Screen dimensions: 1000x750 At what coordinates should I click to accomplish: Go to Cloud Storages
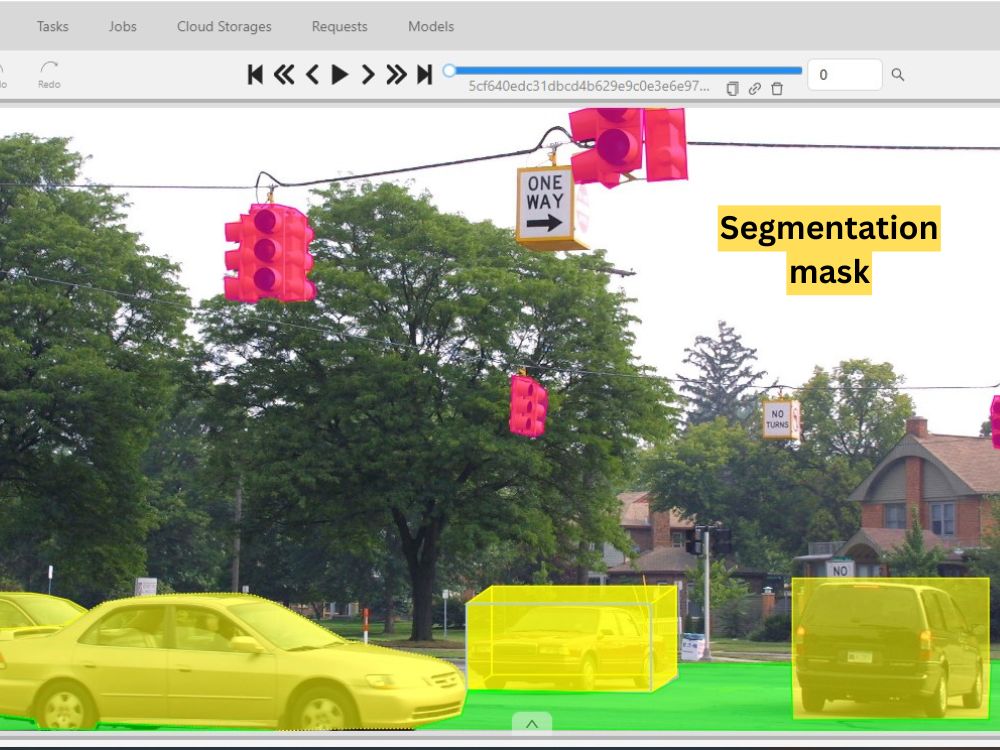pos(224,26)
